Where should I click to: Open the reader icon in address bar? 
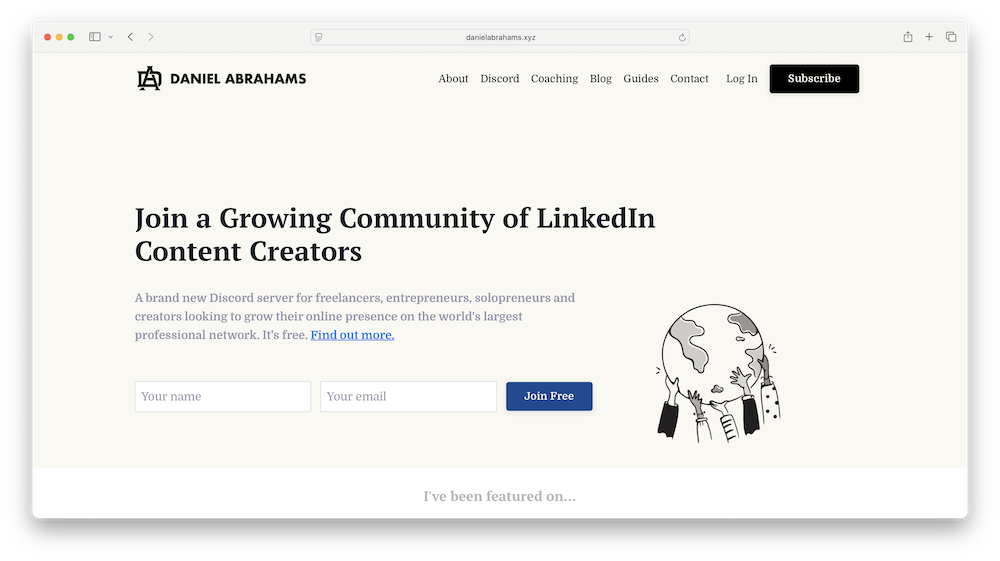[319, 38]
